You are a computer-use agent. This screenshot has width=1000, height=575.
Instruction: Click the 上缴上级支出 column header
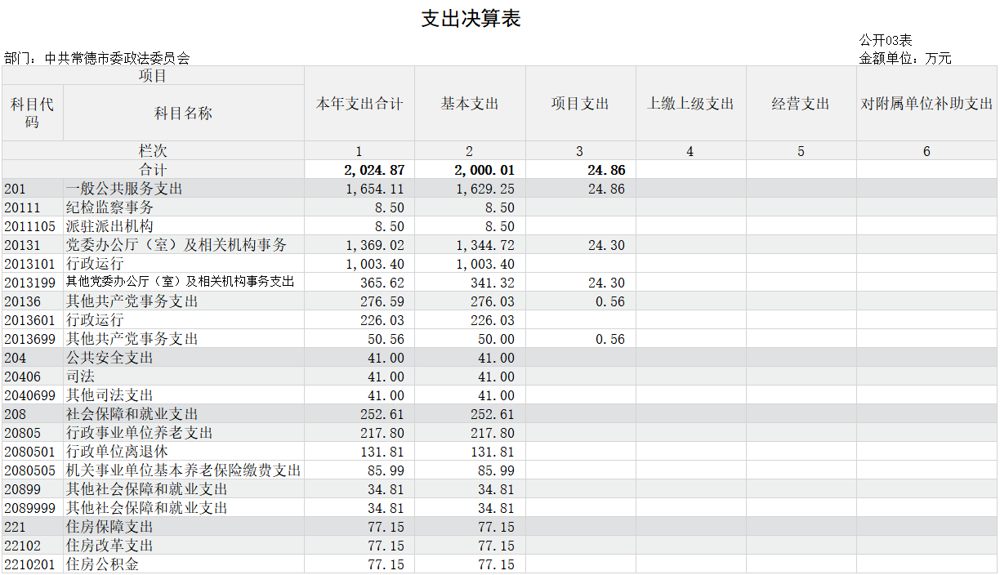(690, 104)
